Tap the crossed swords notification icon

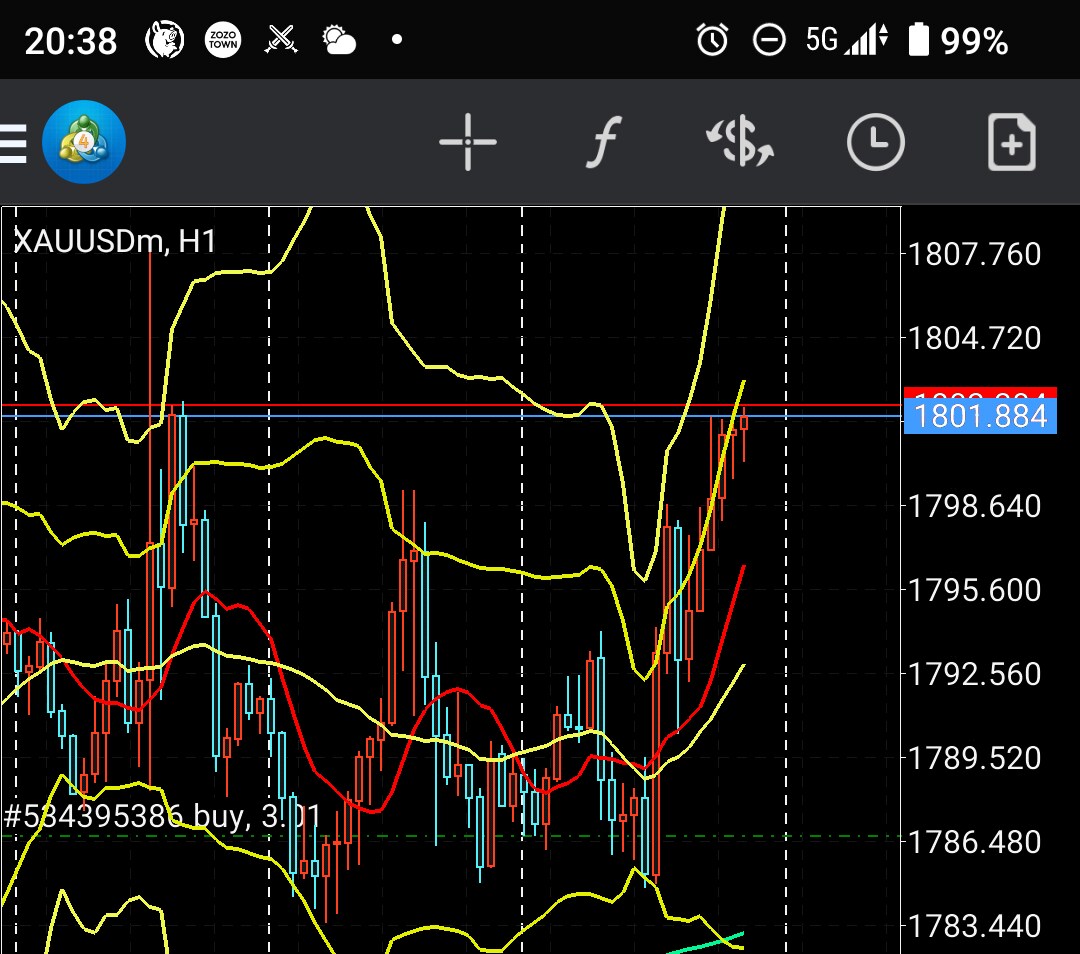pyautogui.click(x=281, y=39)
